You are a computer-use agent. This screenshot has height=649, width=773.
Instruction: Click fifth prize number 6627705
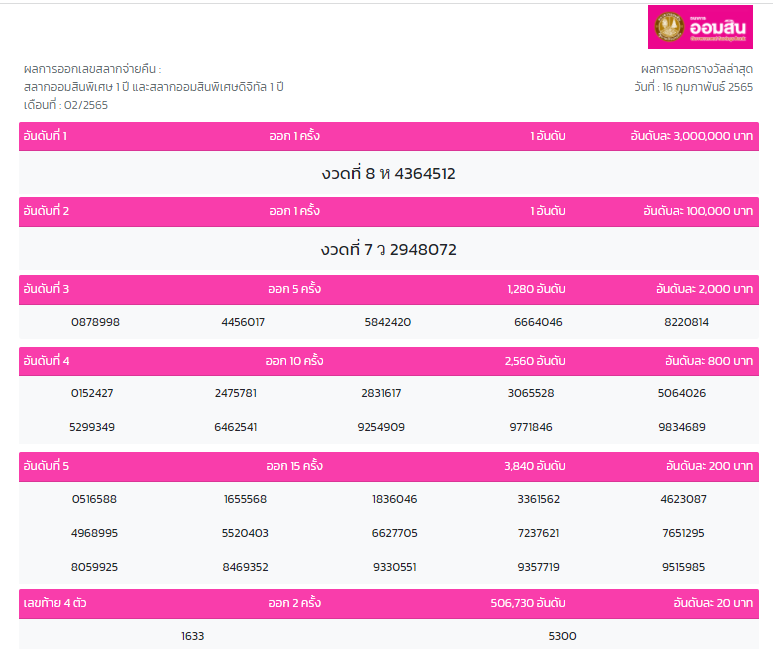pos(394,533)
